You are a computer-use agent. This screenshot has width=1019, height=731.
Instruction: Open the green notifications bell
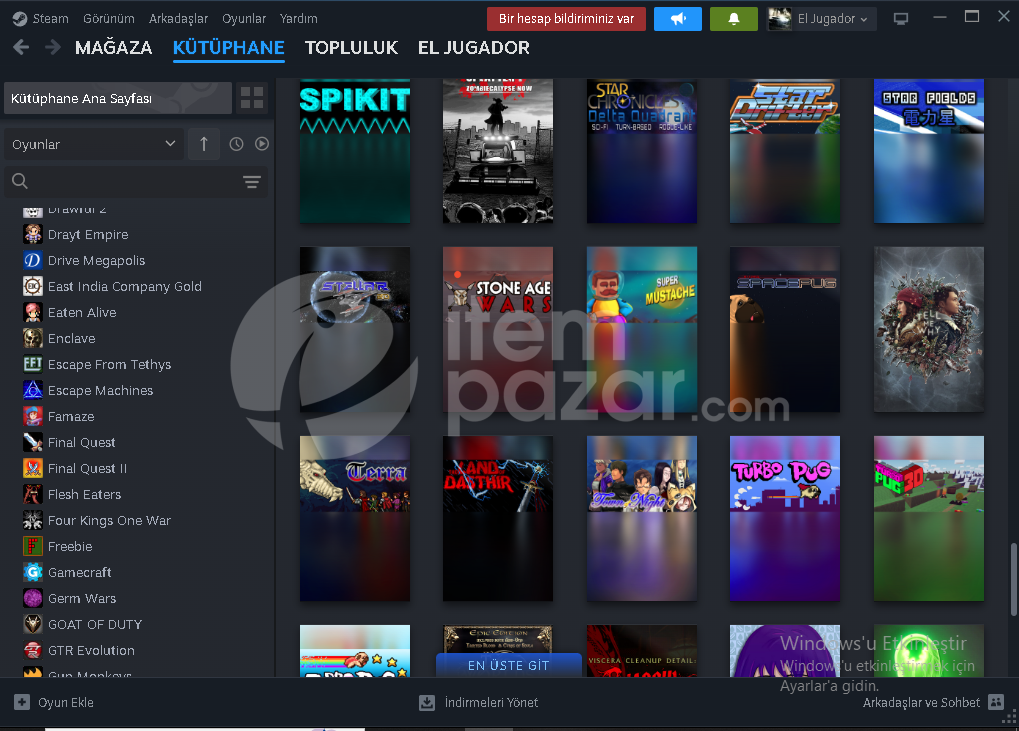tap(734, 19)
